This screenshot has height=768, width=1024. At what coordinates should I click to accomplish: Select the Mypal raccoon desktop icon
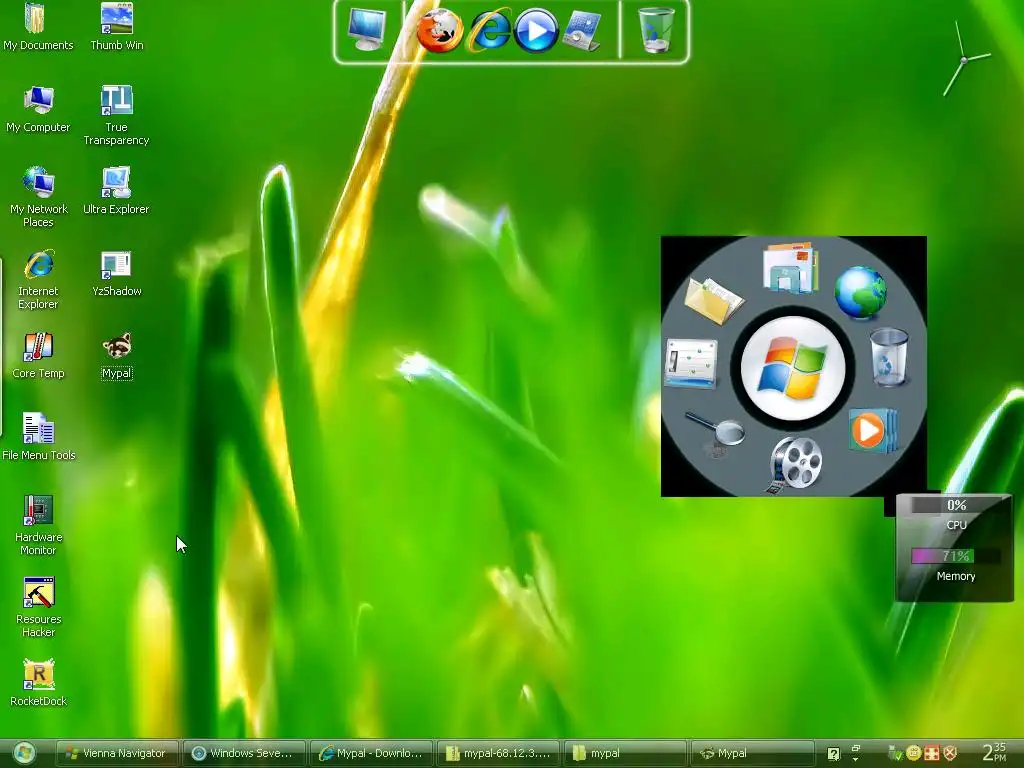point(117,356)
